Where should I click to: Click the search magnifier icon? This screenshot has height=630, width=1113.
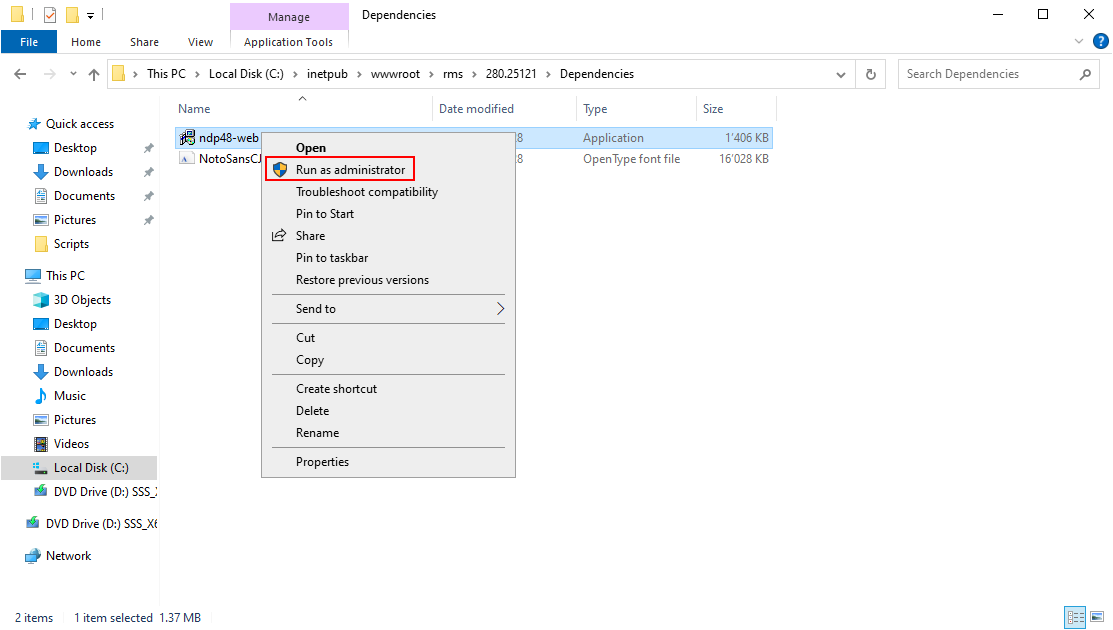(1085, 74)
